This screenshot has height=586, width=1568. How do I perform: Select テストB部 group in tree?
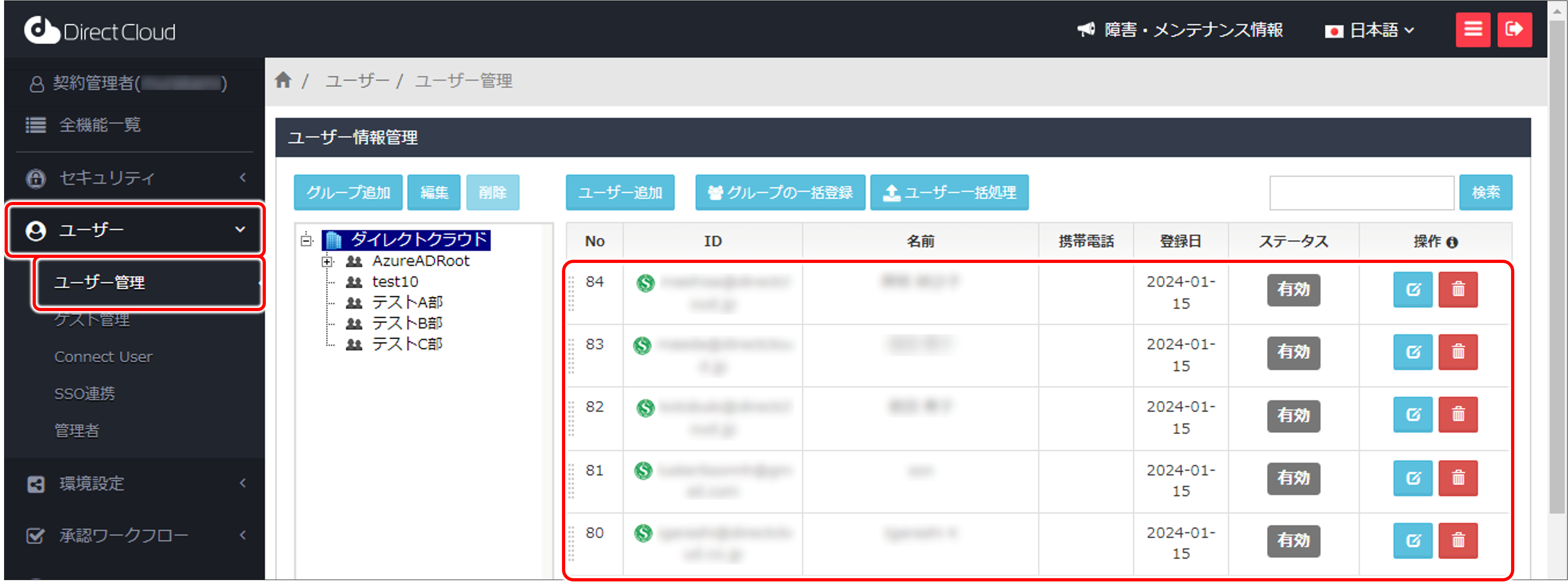[407, 324]
